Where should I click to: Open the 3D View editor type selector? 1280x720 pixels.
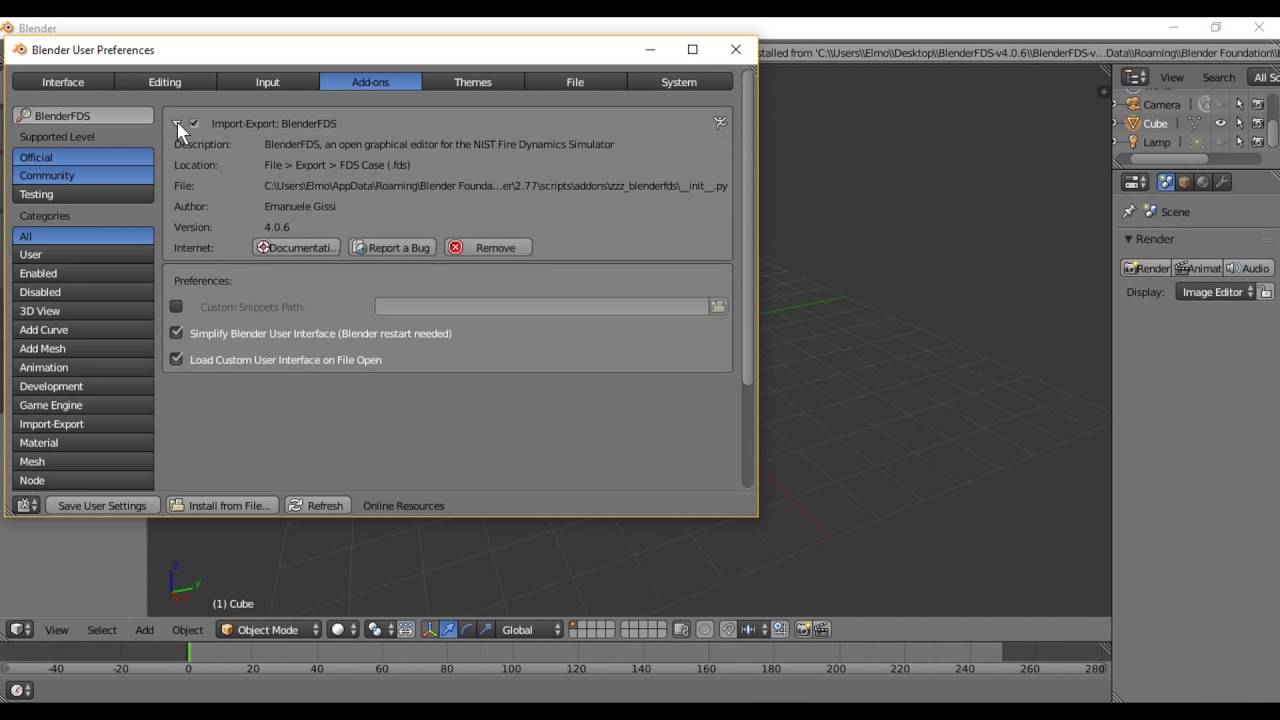tap(20, 629)
